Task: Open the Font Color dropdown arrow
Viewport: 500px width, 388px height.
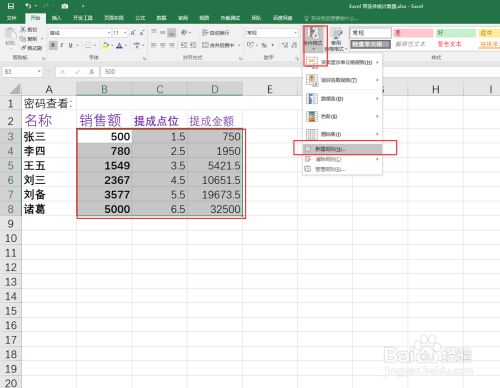Action: (x=125, y=45)
